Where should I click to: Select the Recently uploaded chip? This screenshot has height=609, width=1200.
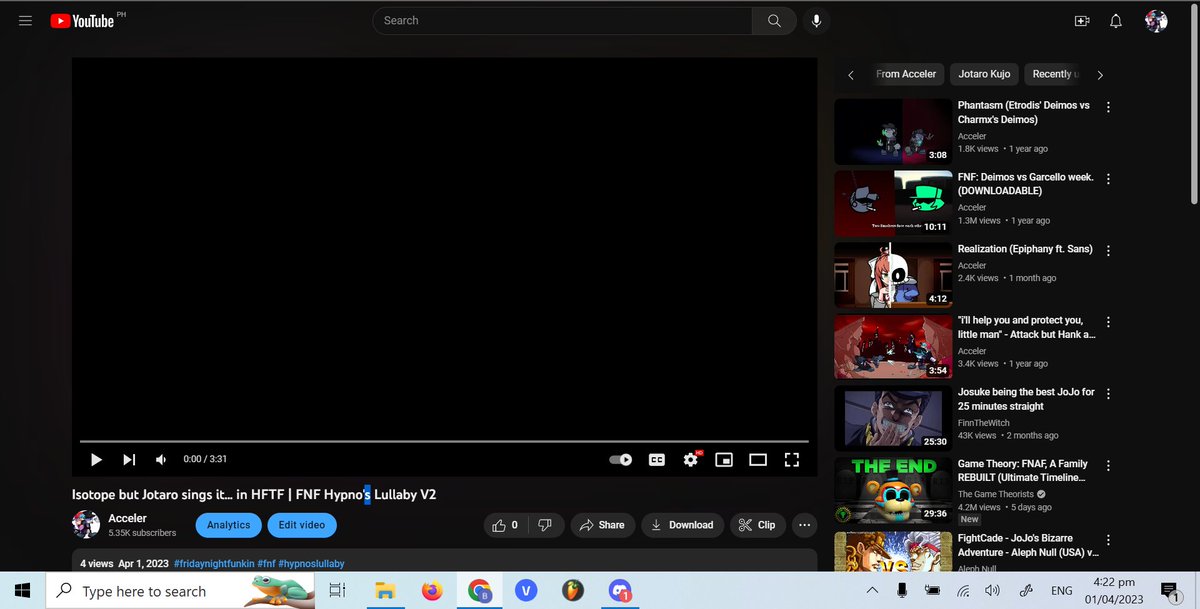pyautogui.click(x=1054, y=74)
